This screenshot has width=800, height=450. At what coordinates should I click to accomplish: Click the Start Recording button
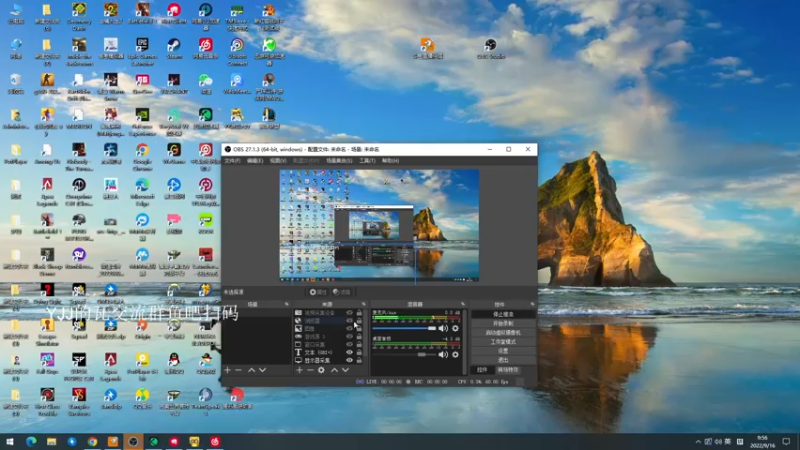coord(503,323)
